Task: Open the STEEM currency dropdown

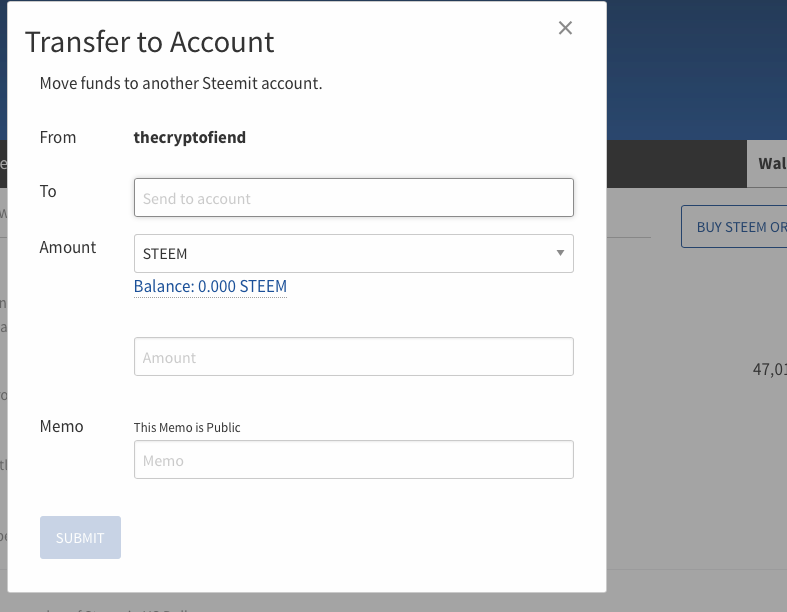Action: tap(354, 254)
